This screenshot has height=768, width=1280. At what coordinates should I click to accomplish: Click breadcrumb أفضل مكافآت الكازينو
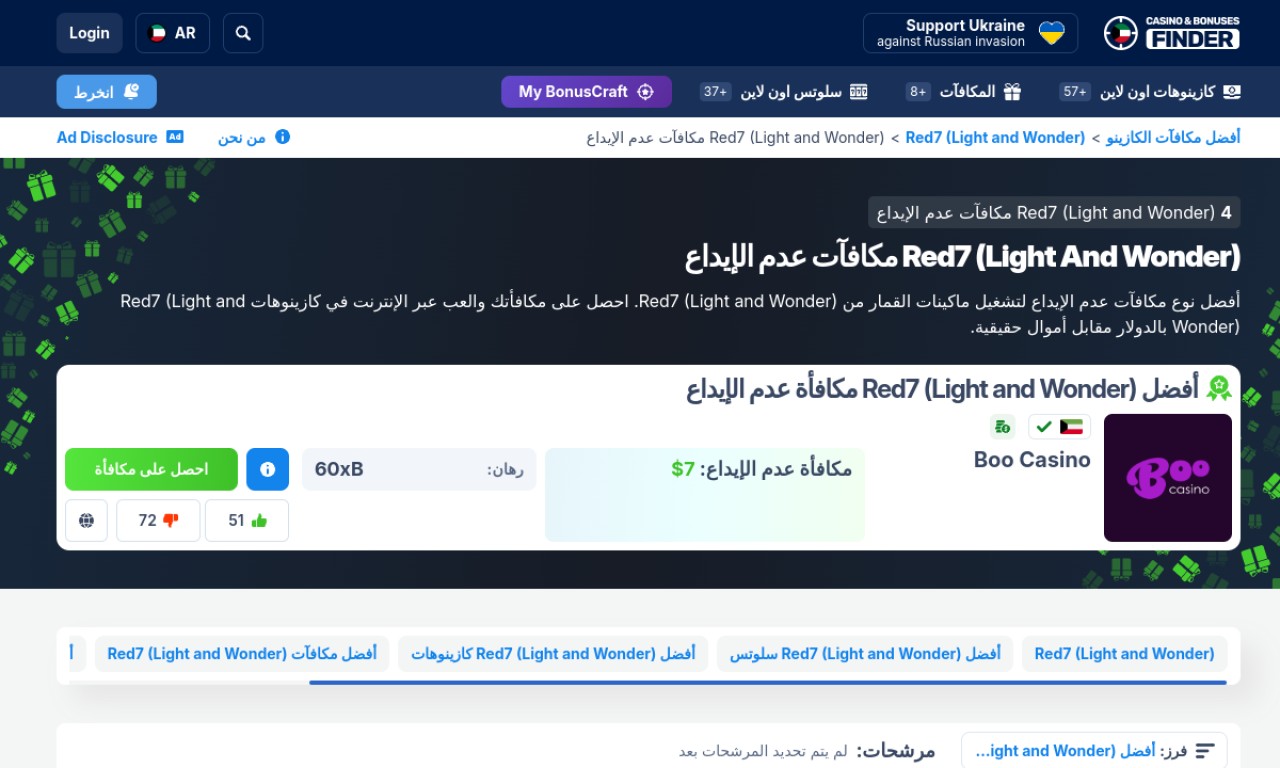[1173, 137]
